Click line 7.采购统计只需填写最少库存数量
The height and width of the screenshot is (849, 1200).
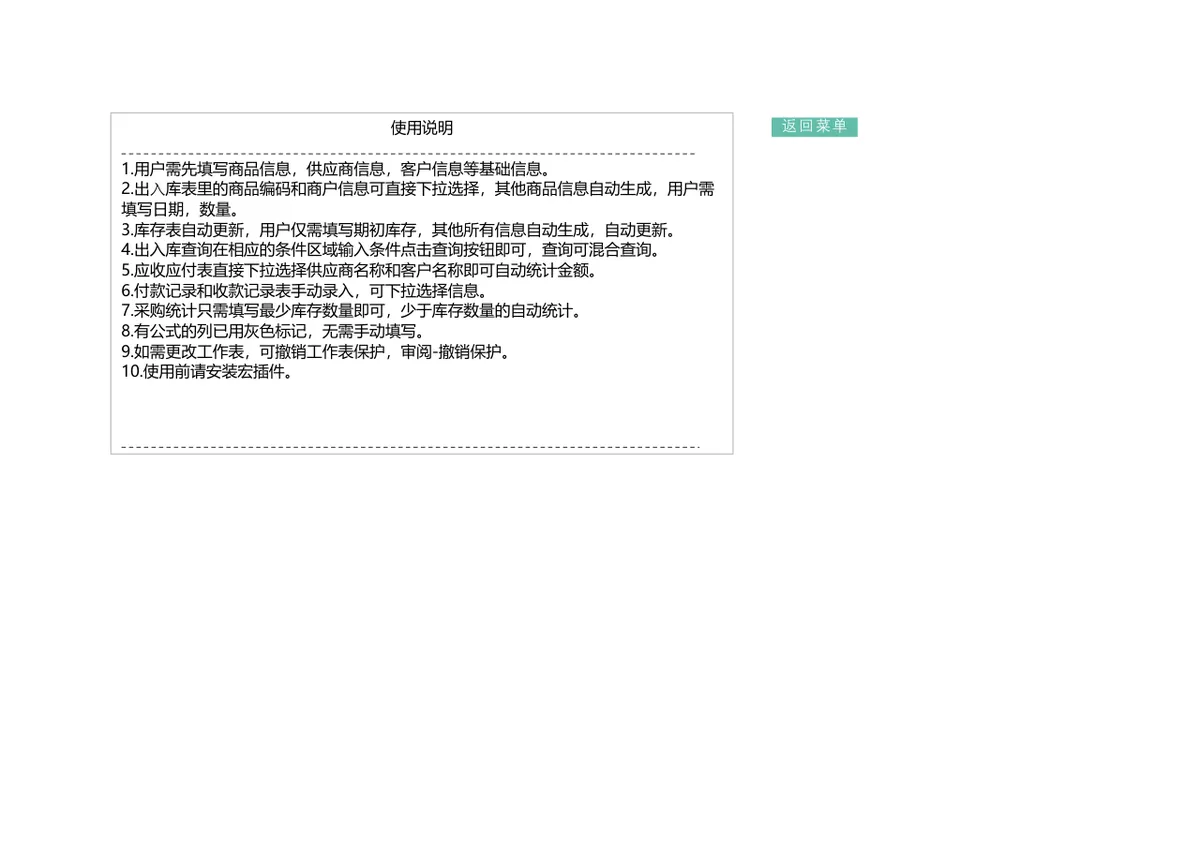click(352, 311)
